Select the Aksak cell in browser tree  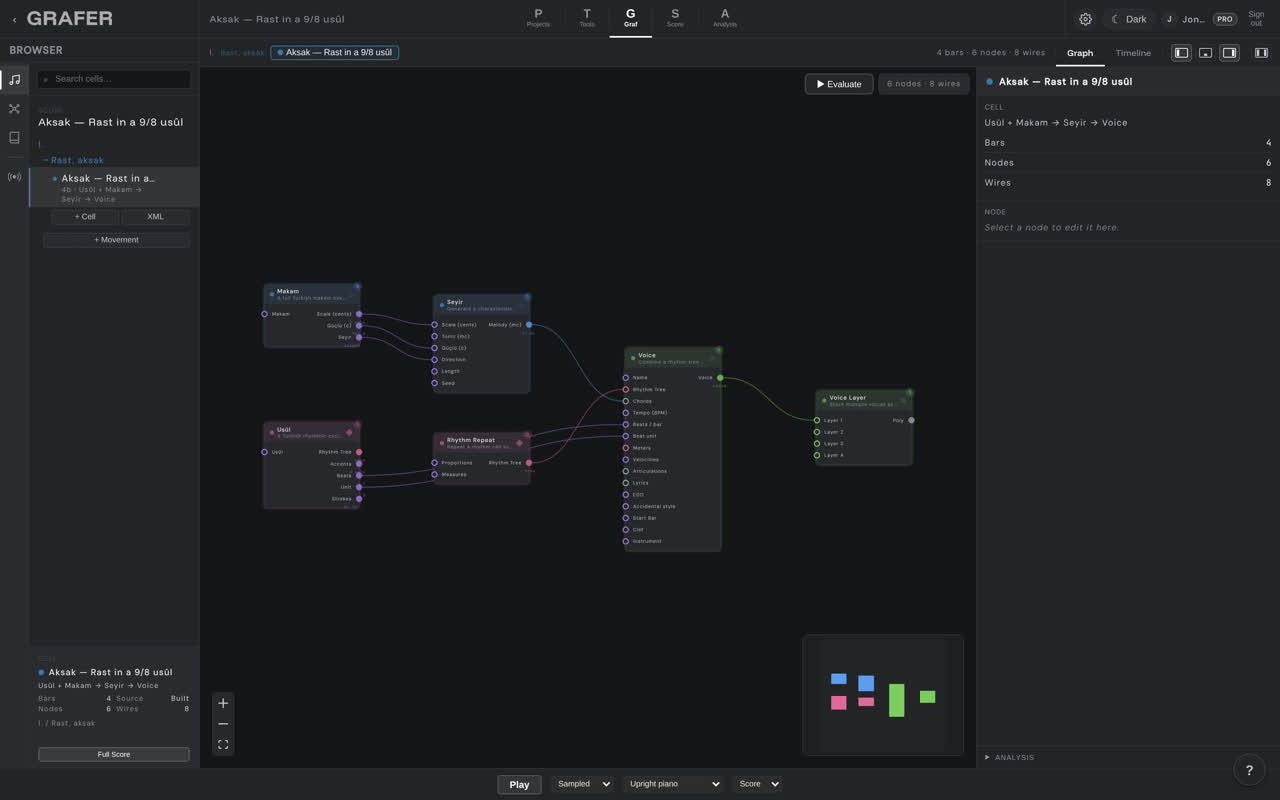click(x=114, y=187)
